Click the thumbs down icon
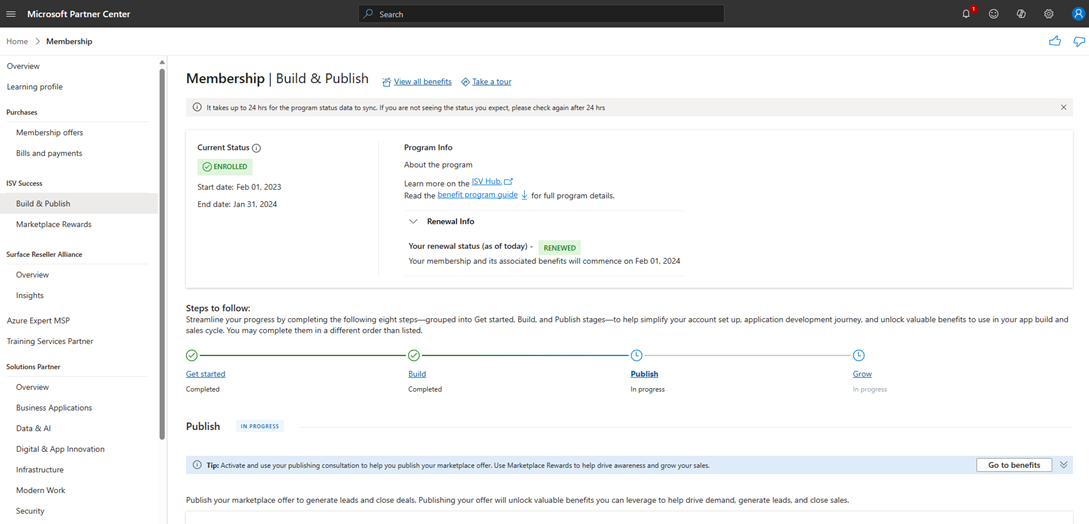Viewport: 1089px width, 524px height. pos(1079,41)
